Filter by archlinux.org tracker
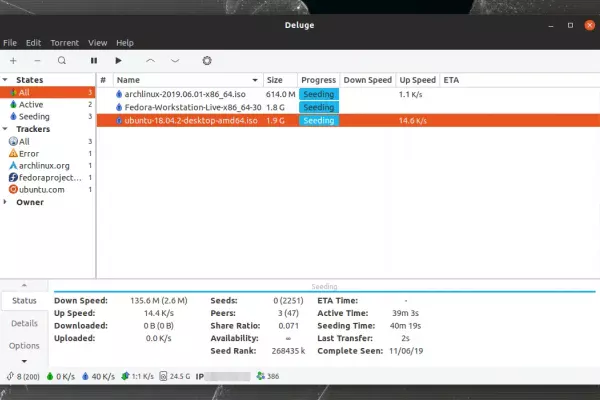The height and width of the screenshot is (400, 600). pyautogui.click(x=47, y=165)
